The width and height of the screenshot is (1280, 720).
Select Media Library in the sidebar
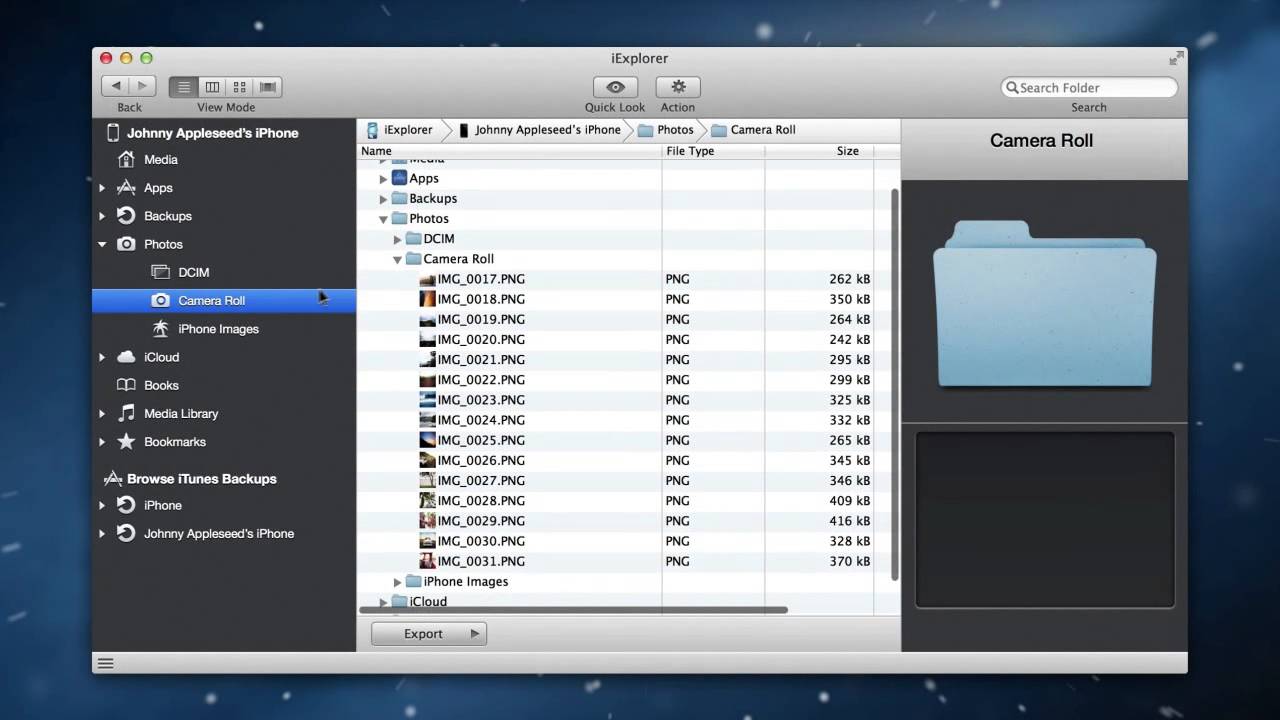181,413
